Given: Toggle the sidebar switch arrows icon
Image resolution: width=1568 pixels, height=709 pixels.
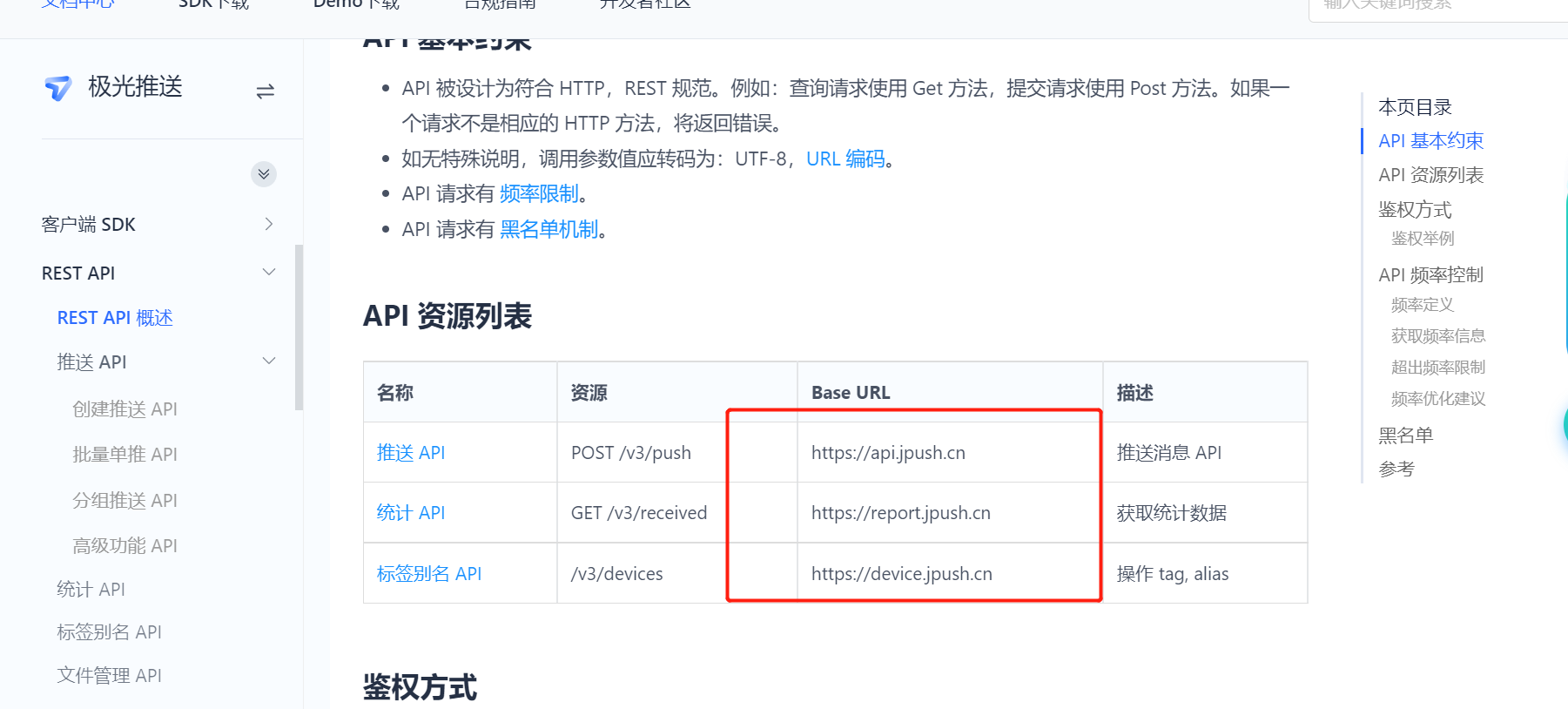Looking at the screenshot, I should [266, 91].
